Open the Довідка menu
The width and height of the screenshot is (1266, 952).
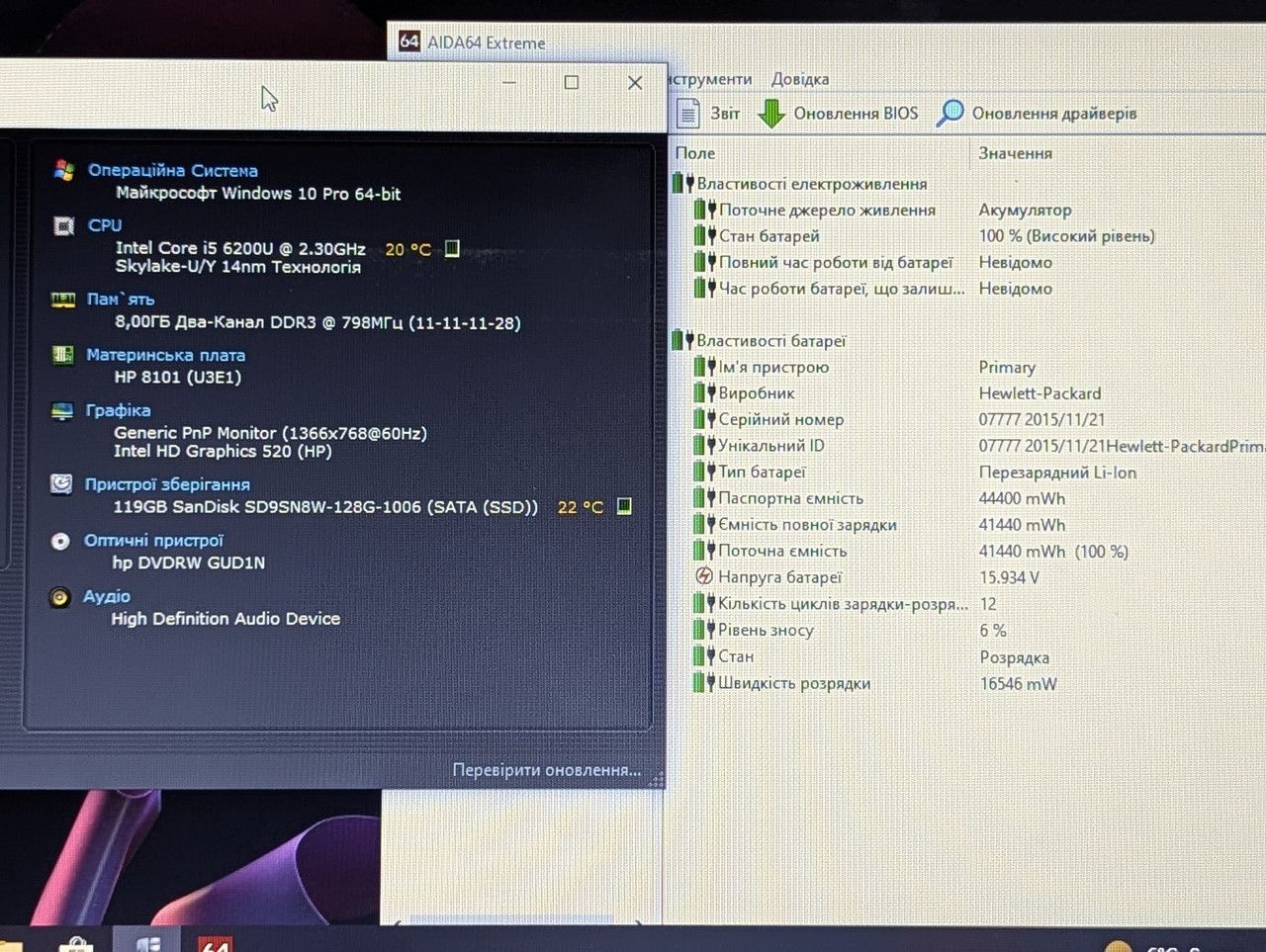tap(800, 79)
